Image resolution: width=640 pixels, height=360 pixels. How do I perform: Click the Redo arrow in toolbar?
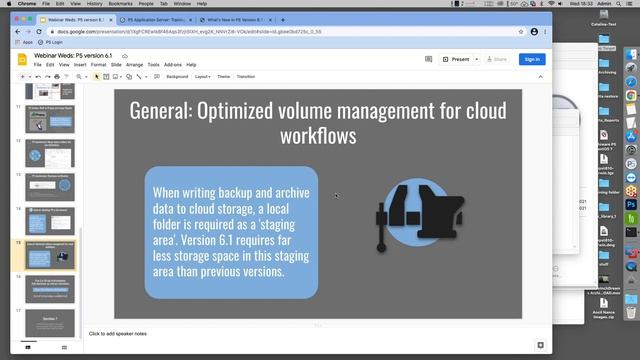pos(47,77)
